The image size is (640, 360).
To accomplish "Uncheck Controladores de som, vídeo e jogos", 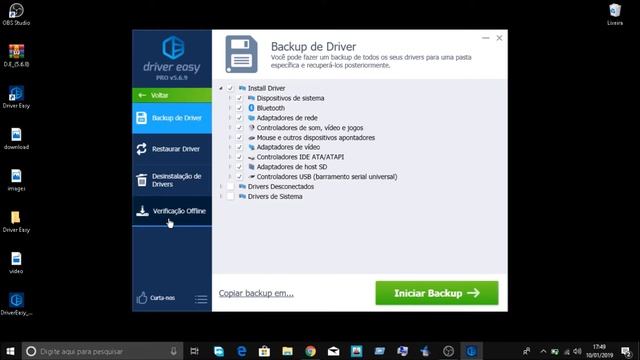I will [x=239, y=127].
